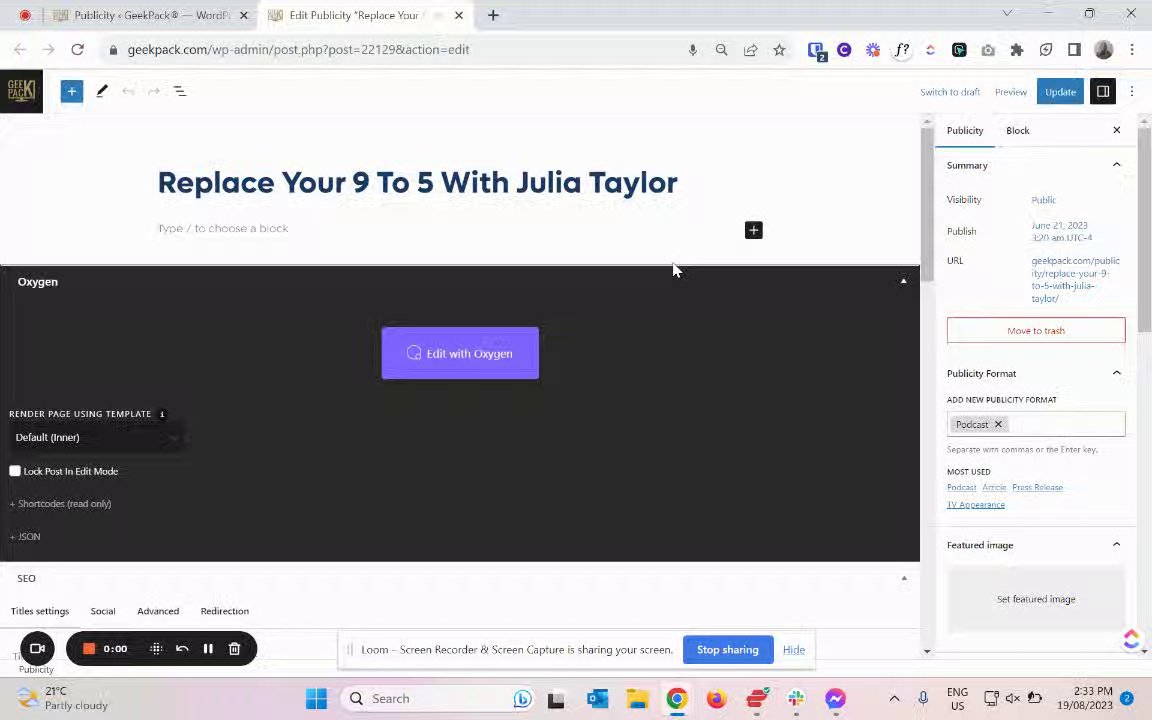Click Stop sharing button
The image size is (1152, 720).
click(x=727, y=649)
